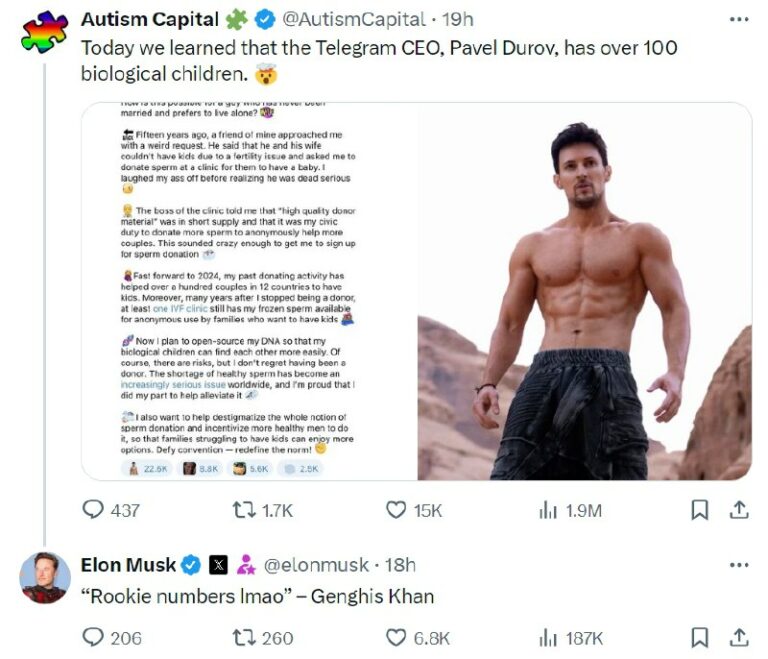The height and width of the screenshot is (659, 768).
Task: Open more options for Autism Capital tweet
Action: (x=739, y=20)
